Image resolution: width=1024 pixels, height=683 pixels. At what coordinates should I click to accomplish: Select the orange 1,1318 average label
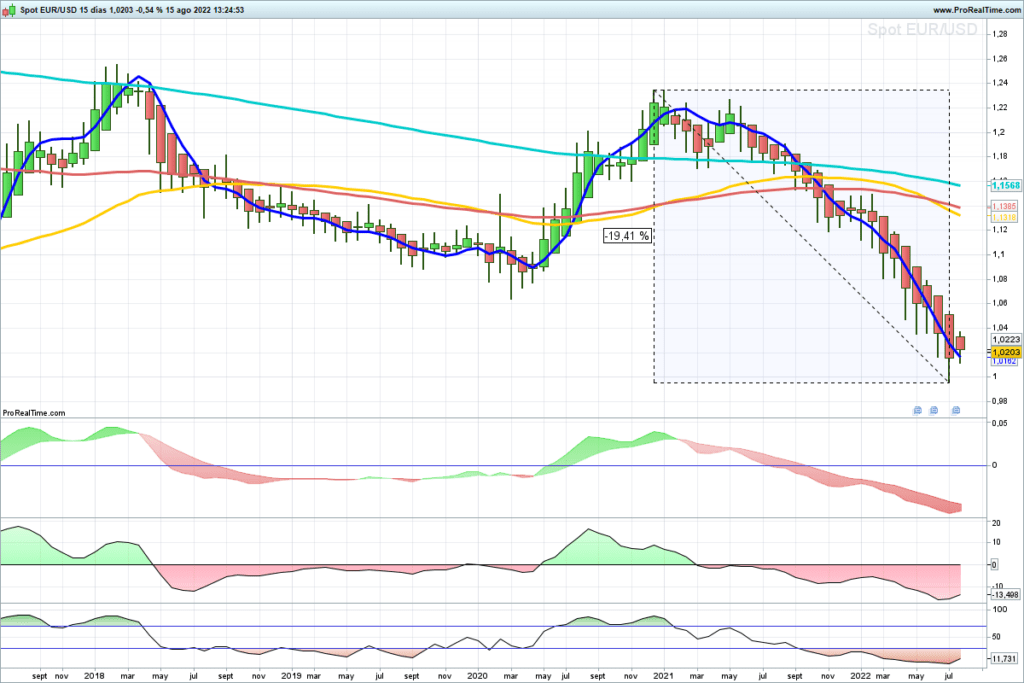click(1004, 217)
